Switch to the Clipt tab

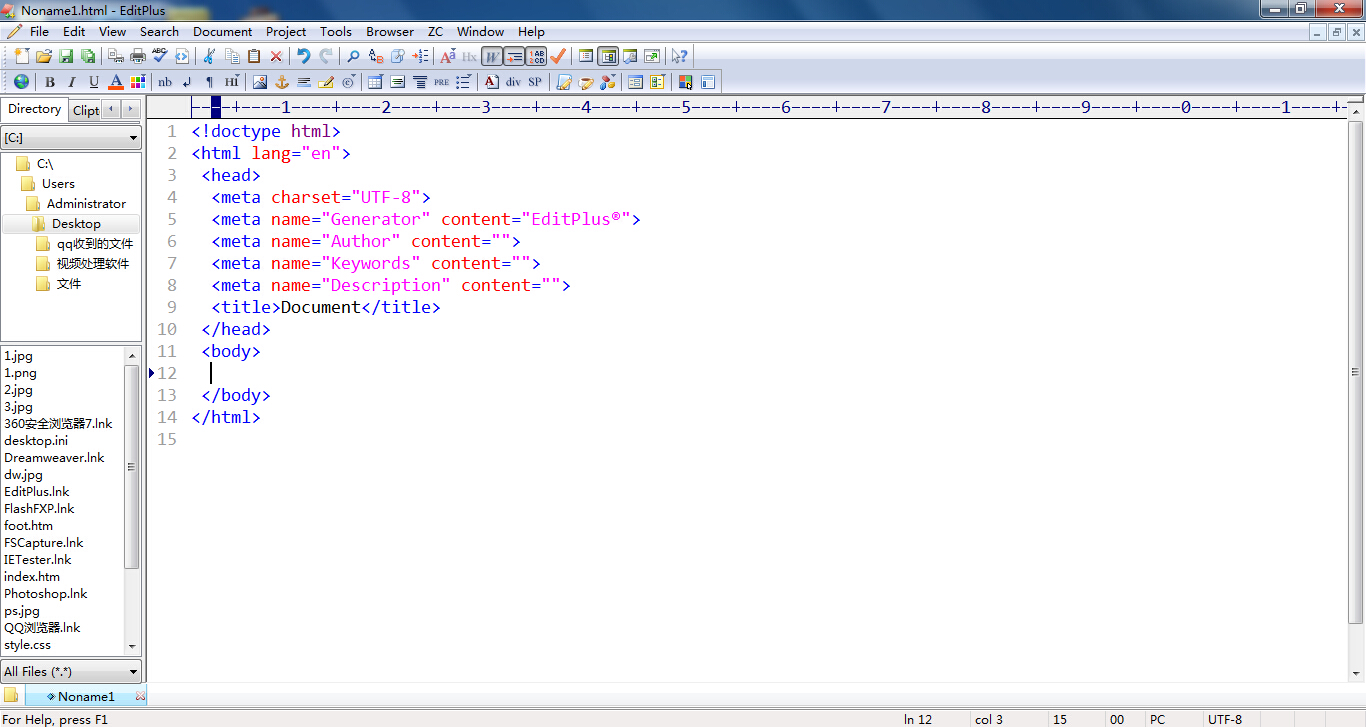(x=86, y=110)
